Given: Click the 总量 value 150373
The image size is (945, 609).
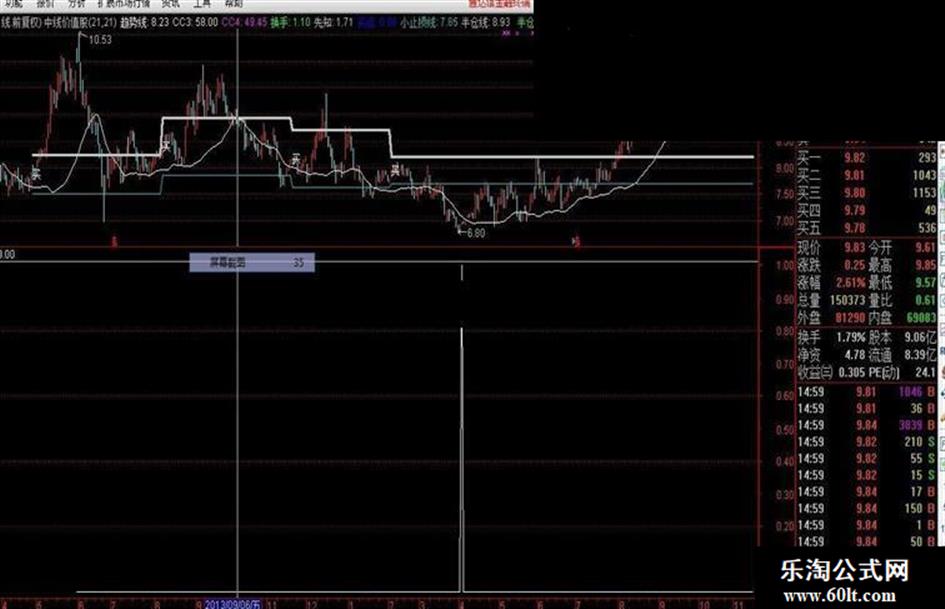Looking at the screenshot, I should [x=848, y=300].
